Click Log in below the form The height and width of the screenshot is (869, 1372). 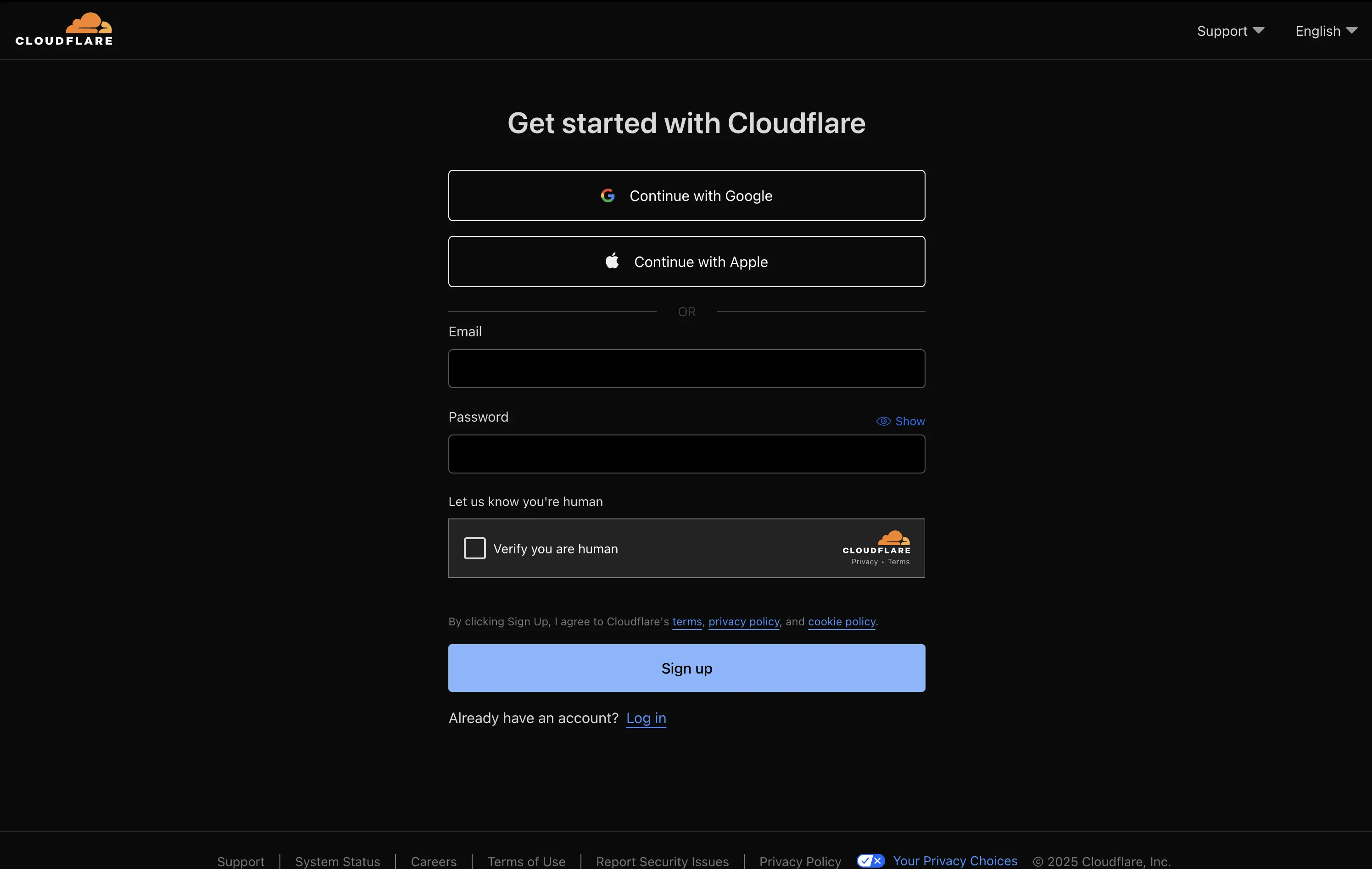pyautogui.click(x=646, y=719)
